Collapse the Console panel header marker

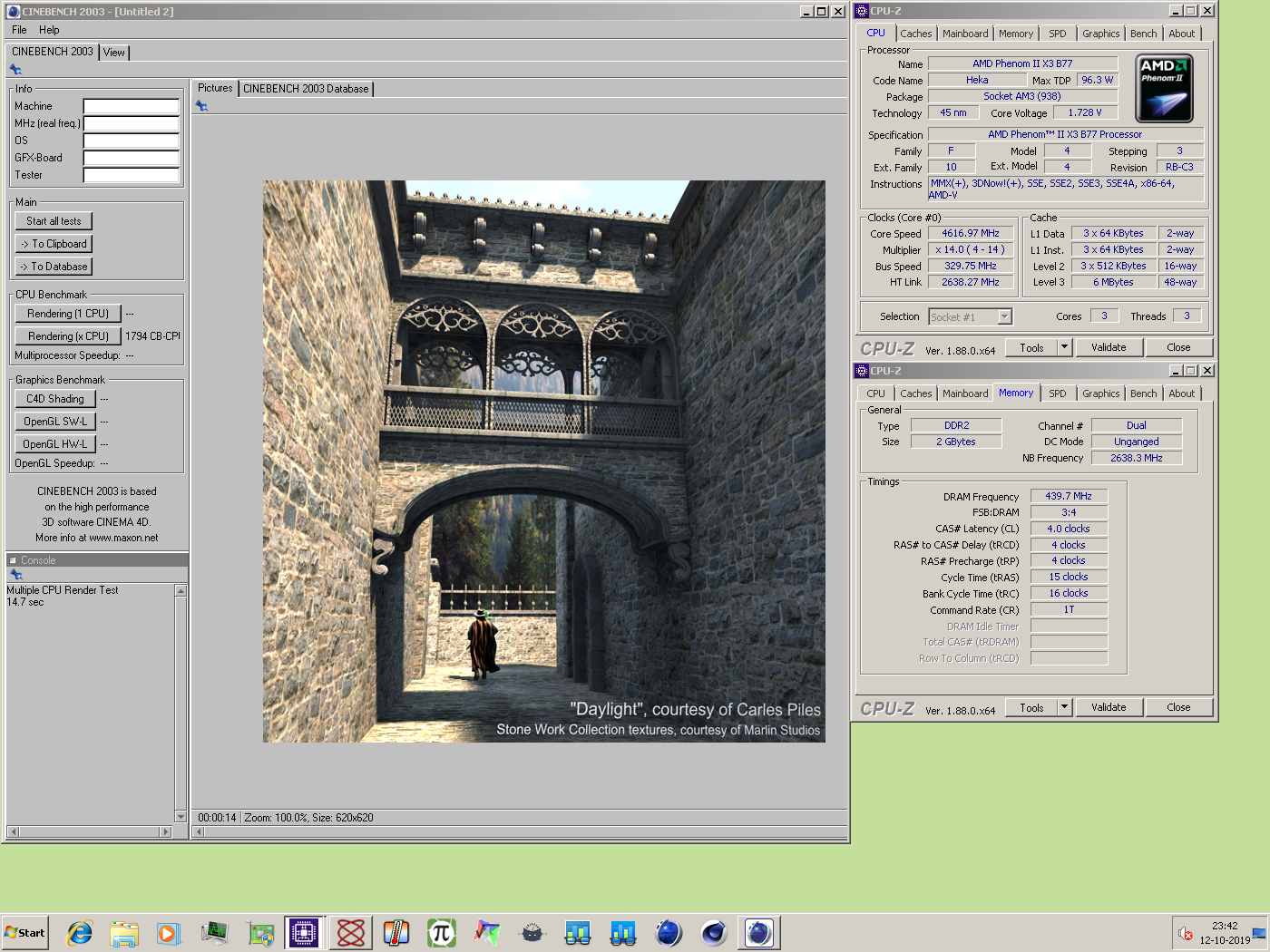click(13, 560)
